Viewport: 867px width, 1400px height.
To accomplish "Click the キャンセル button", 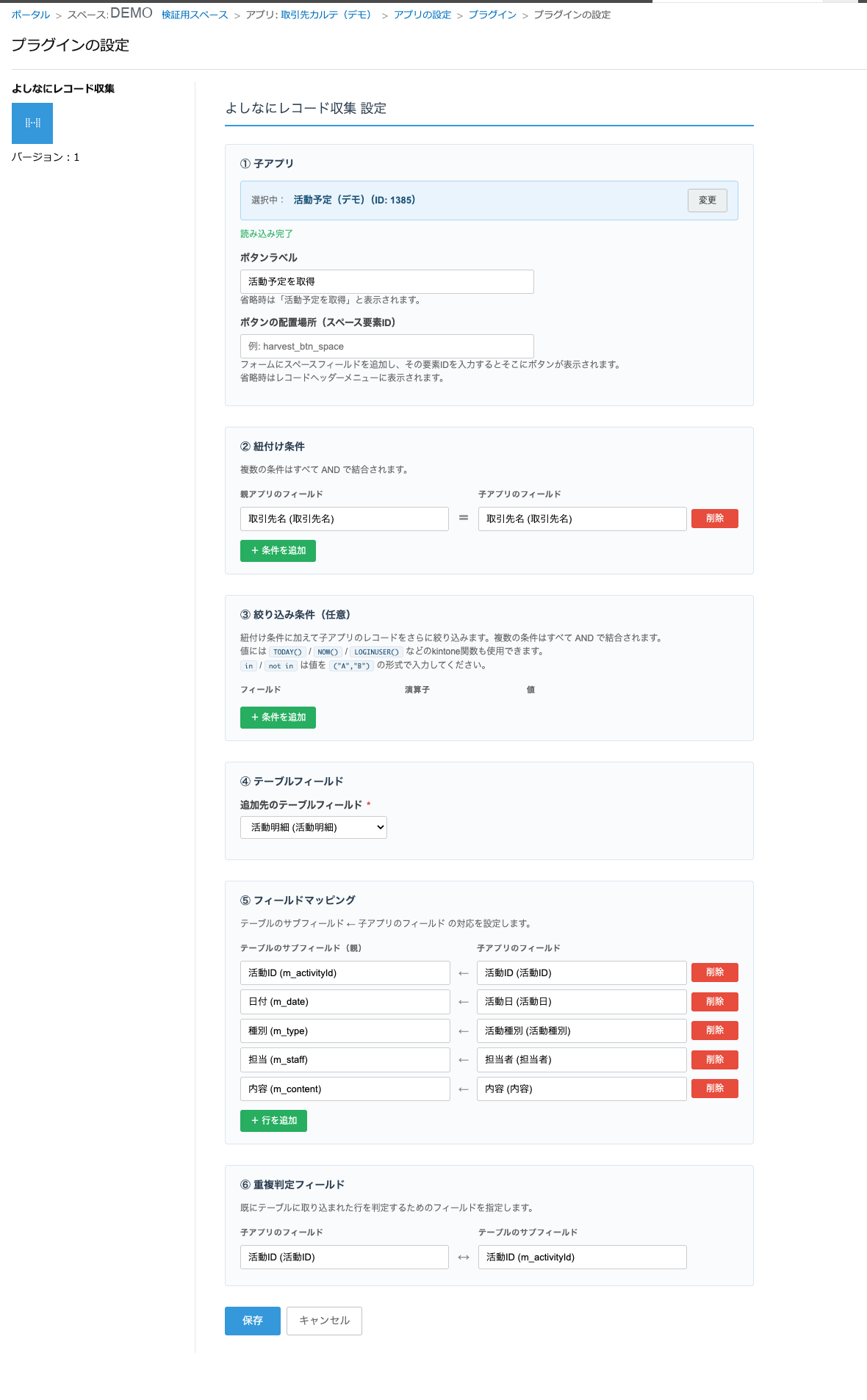I will tap(324, 1321).
